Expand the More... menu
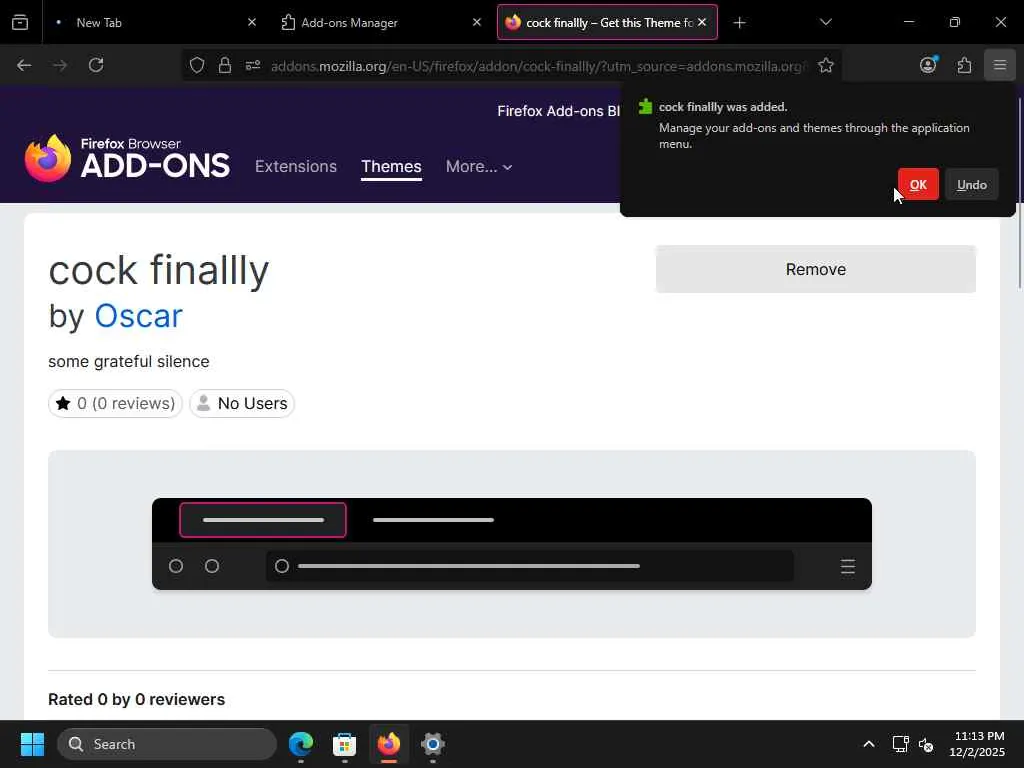The height and width of the screenshot is (768, 1024). (479, 167)
